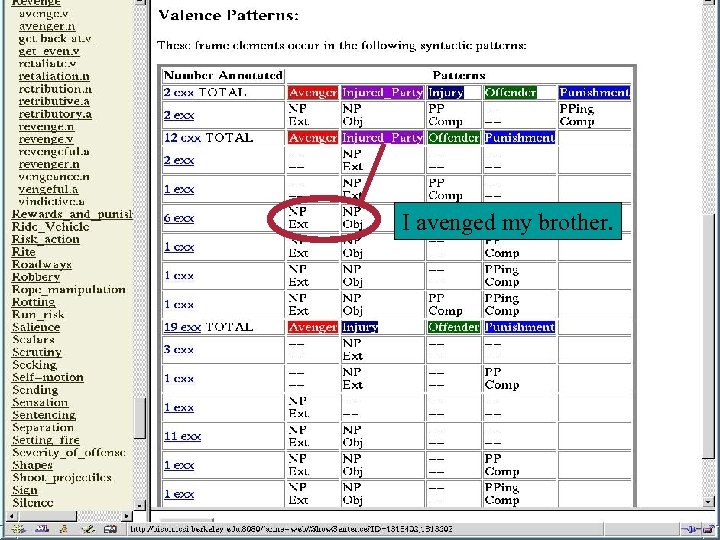
Task: Open the Ride_Vehicle frame
Action: tap(50, 227)
